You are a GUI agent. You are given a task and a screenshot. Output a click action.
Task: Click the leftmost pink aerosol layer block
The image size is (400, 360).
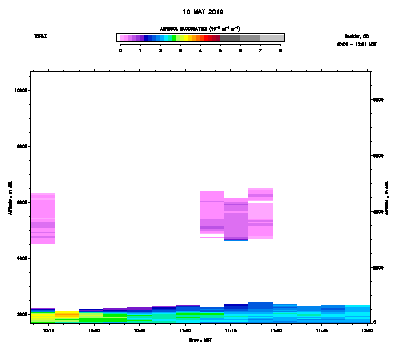point(43,218)
